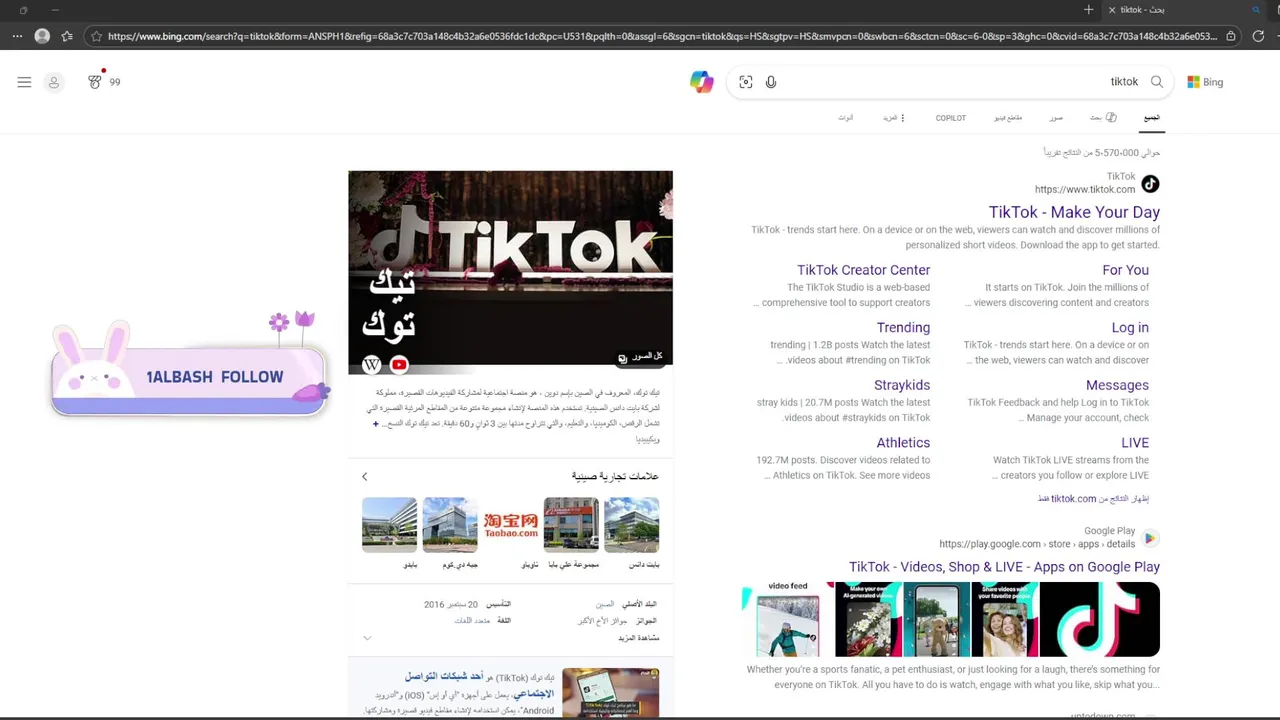The height and width of the screenshot is (720, 1280).
Task: Open the بايت دانس brand thumbnail
Action: point(631,525)
